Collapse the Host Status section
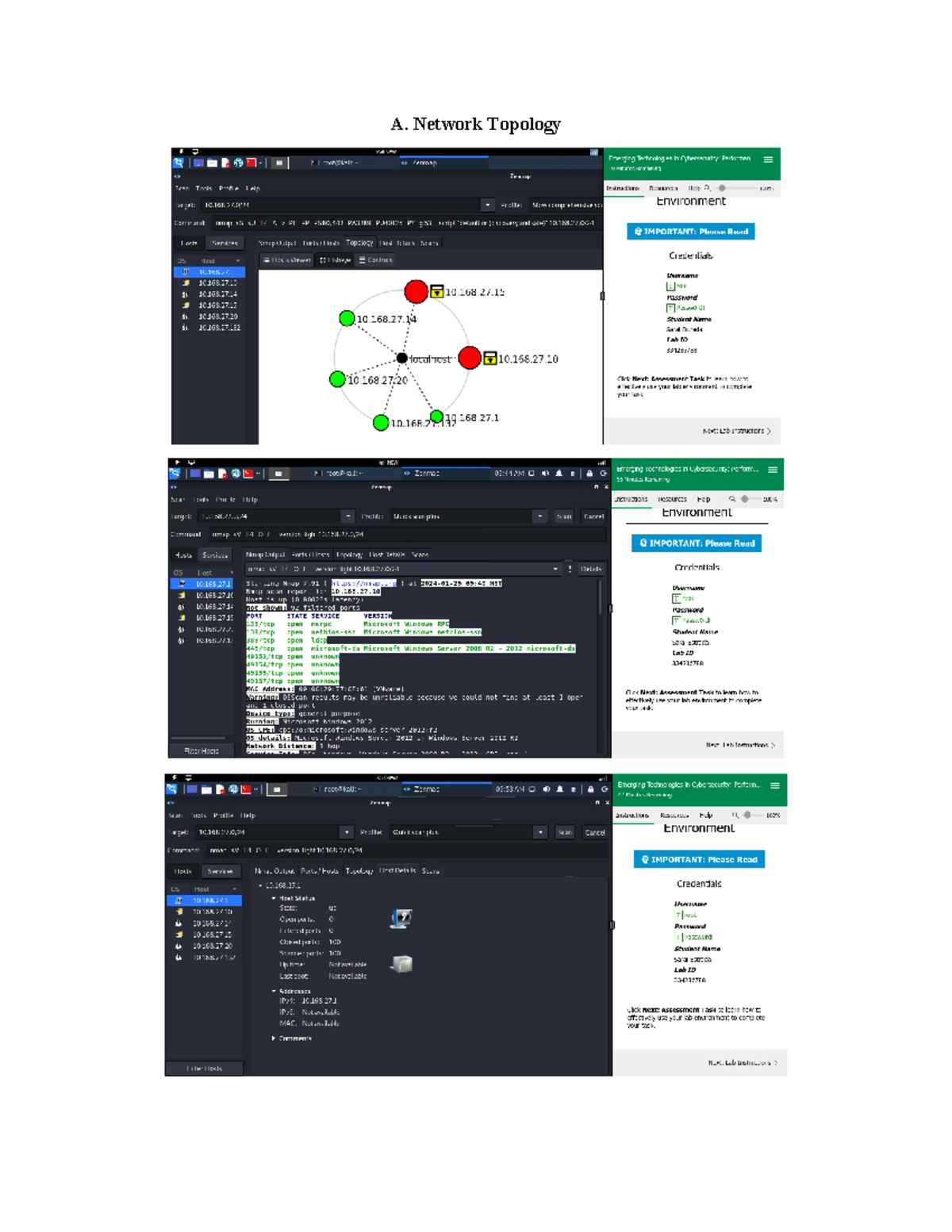 274,896
